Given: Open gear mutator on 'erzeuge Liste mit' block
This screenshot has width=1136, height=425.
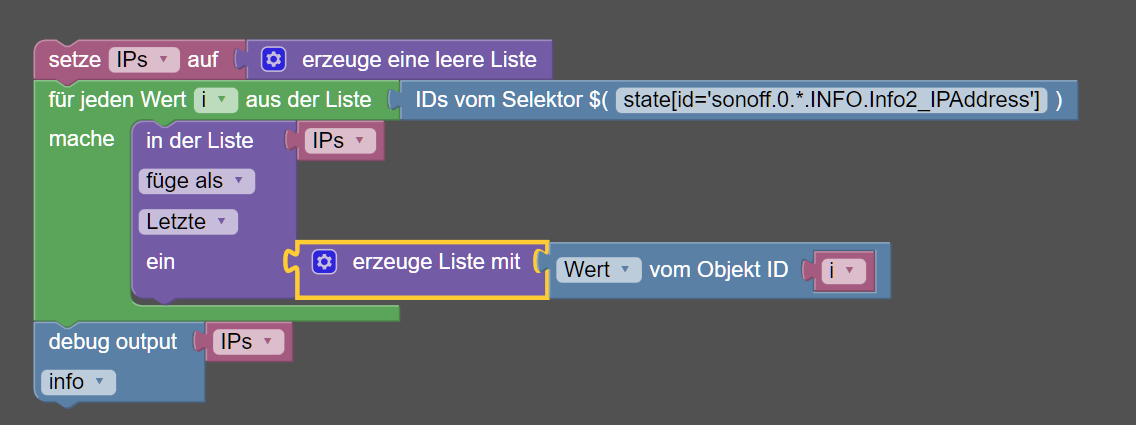Looking at the screenshot, I should 324,262.
